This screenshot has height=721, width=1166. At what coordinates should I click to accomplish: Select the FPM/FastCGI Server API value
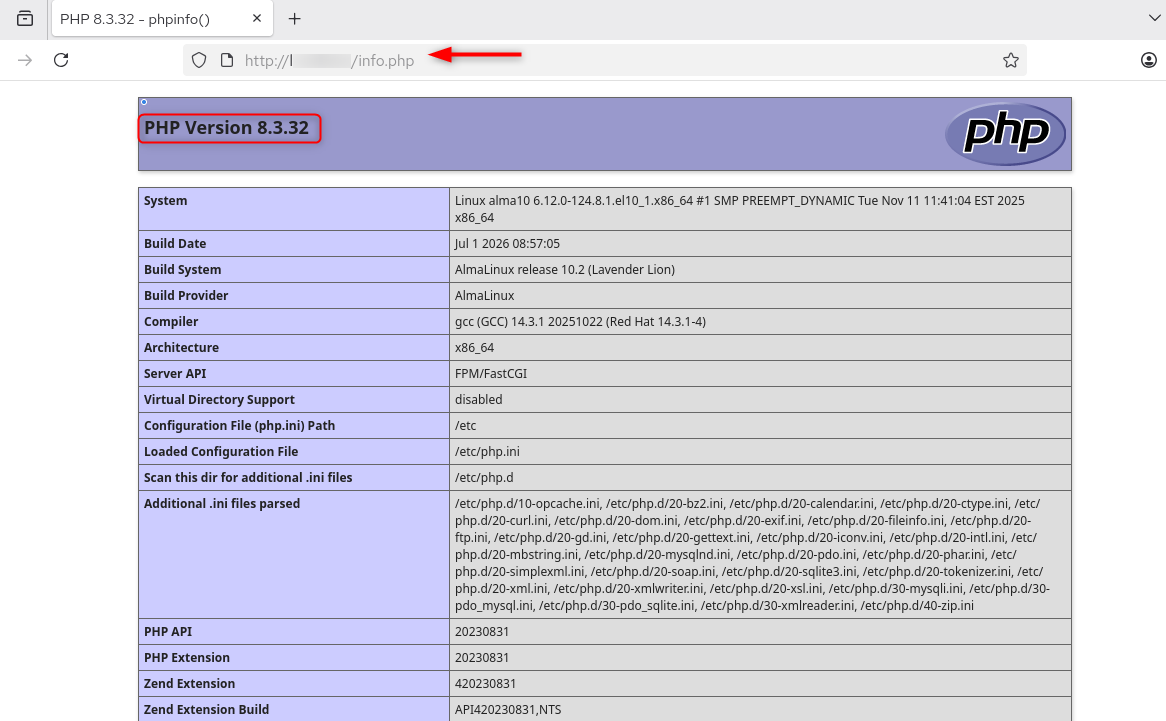point(491,374)
